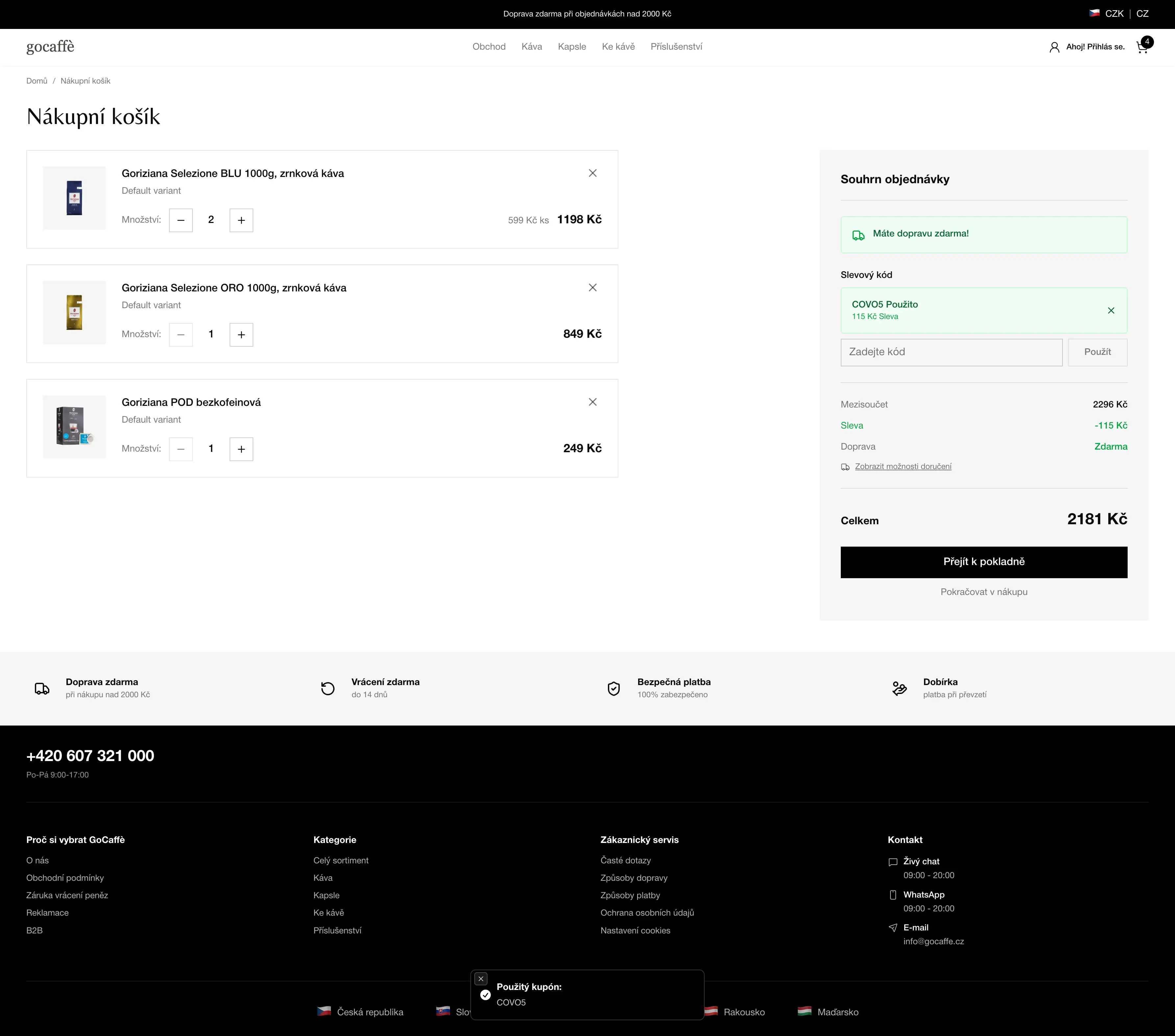Remove Goriziana Selezione BLU from cart

click(x=593, y=173)
